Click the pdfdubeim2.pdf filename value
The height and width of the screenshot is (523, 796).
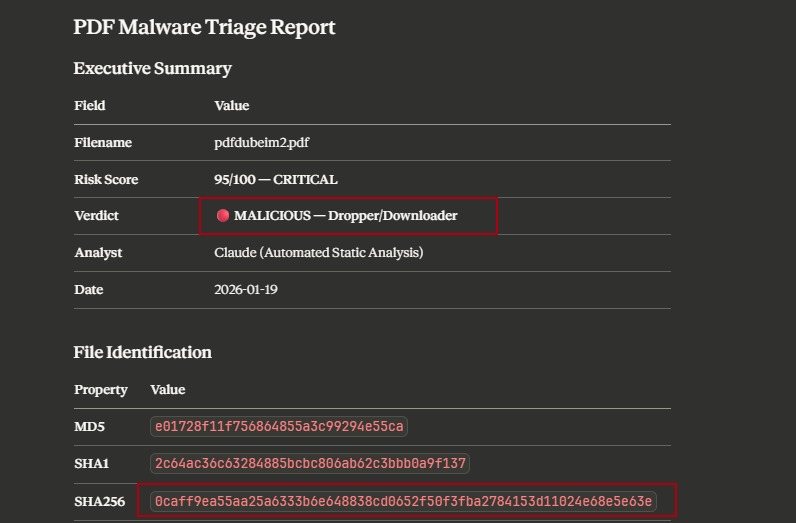click(261, 143)
